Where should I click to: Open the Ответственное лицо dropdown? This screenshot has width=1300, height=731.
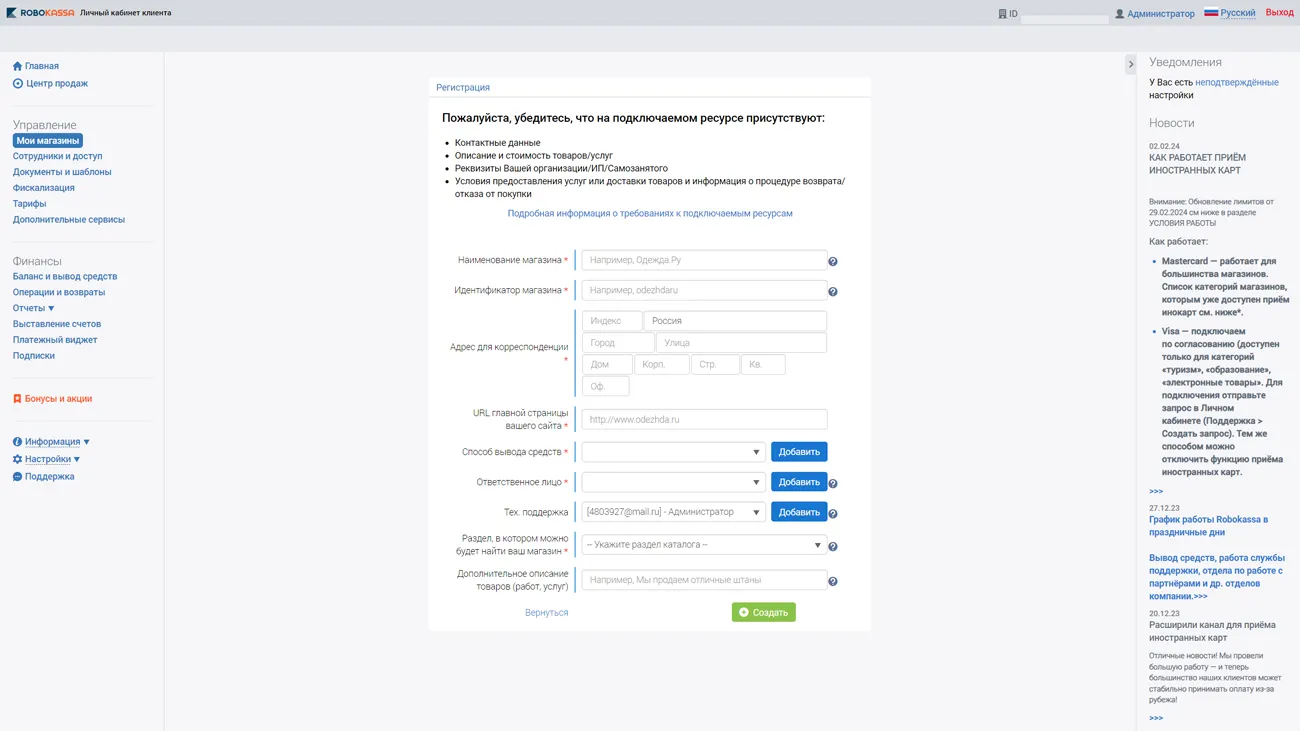tap(673, 482)
